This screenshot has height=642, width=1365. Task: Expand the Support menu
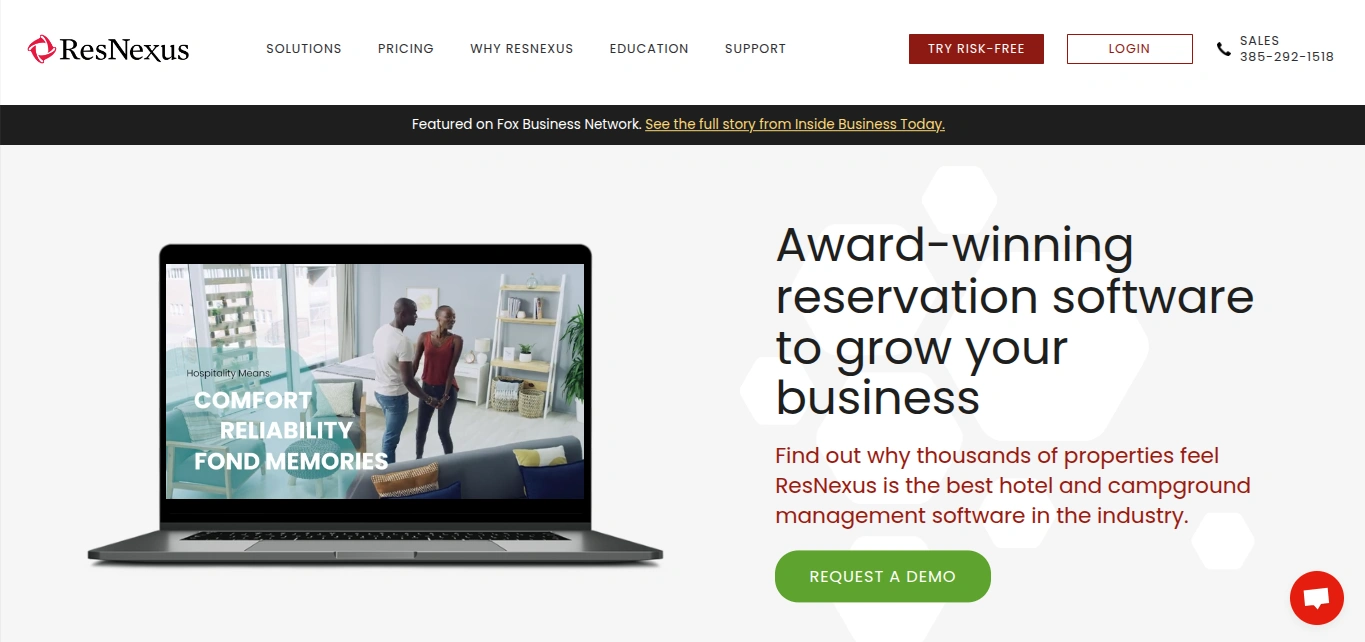pyautogui.click(x=755, y=48)
